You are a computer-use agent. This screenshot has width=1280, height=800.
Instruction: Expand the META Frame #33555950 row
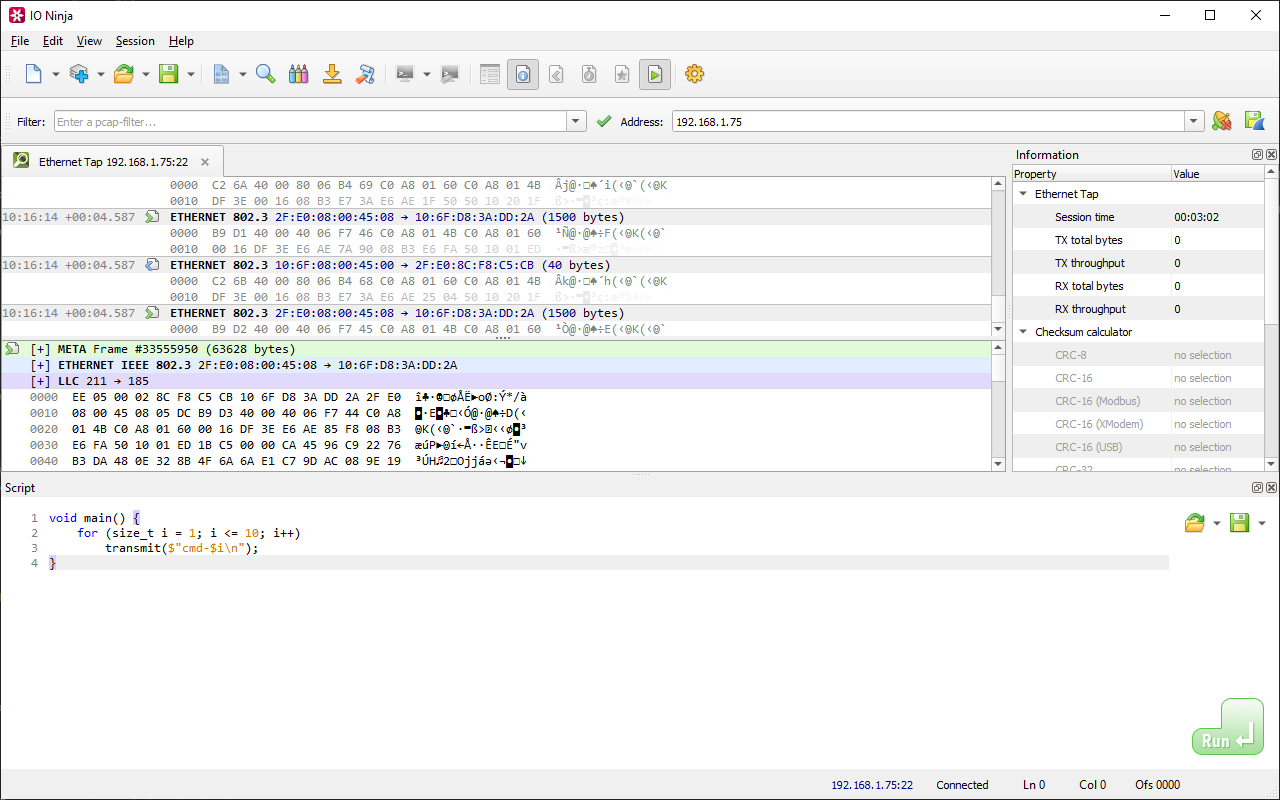click(40, 349)
